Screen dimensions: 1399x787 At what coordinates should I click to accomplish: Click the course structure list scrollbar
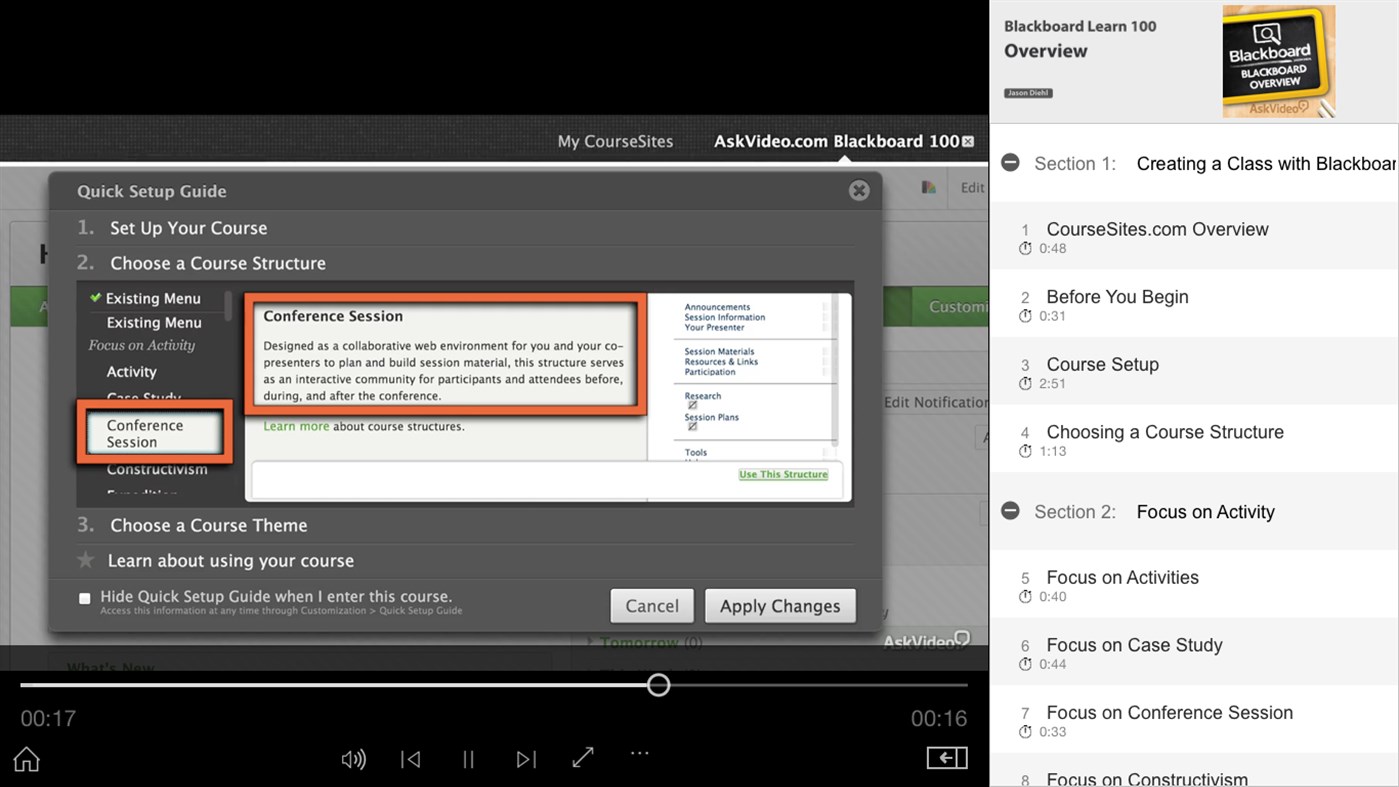click(228, 307)
